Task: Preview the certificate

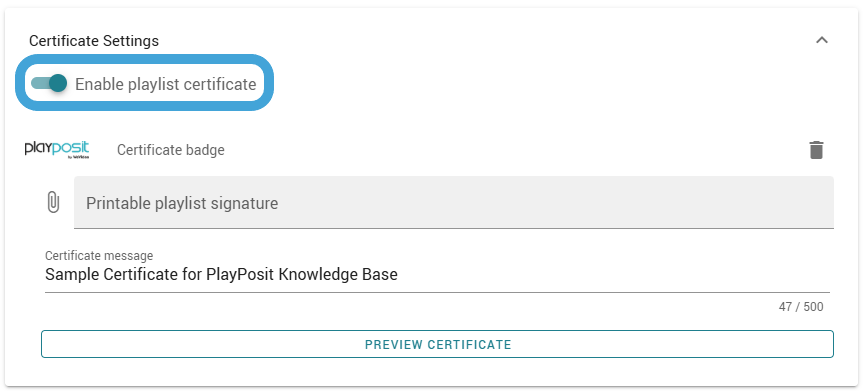Action: 438,345
